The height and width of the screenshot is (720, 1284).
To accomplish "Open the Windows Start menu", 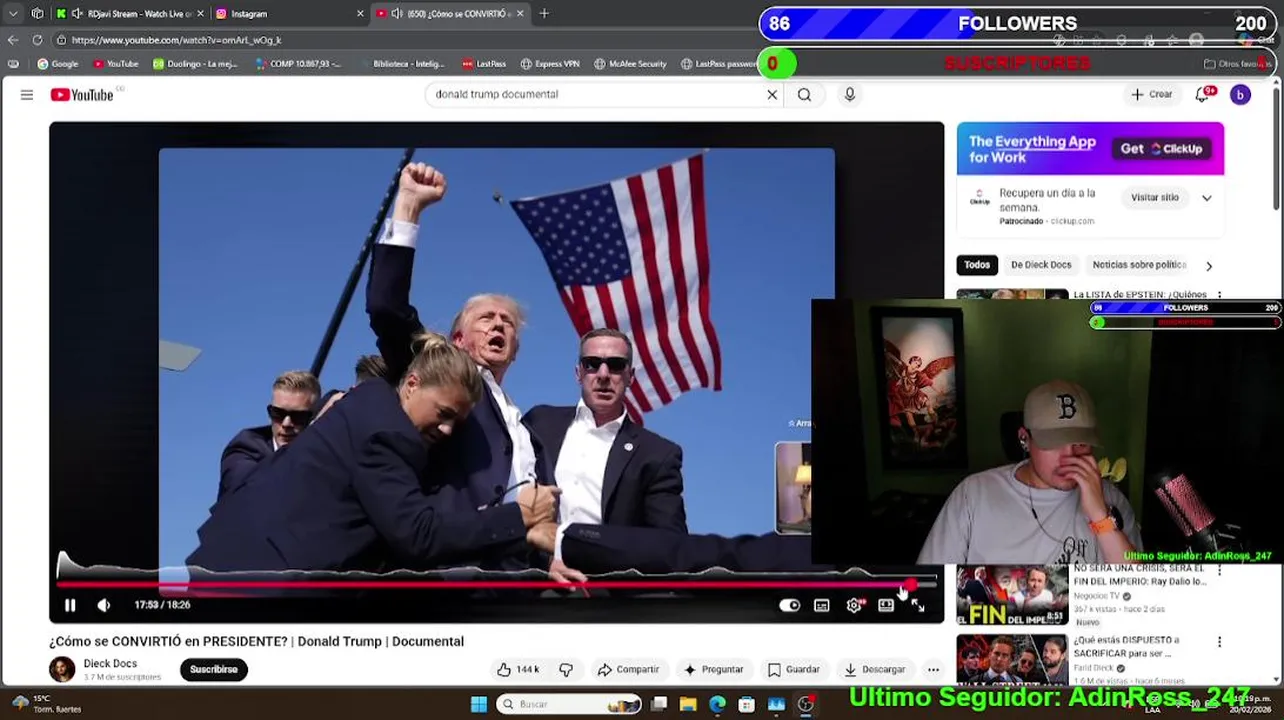I will [x=479, y=704].
